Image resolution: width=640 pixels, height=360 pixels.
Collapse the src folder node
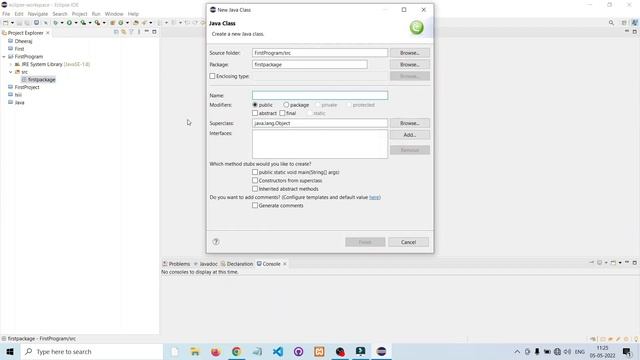pos(11,72)
